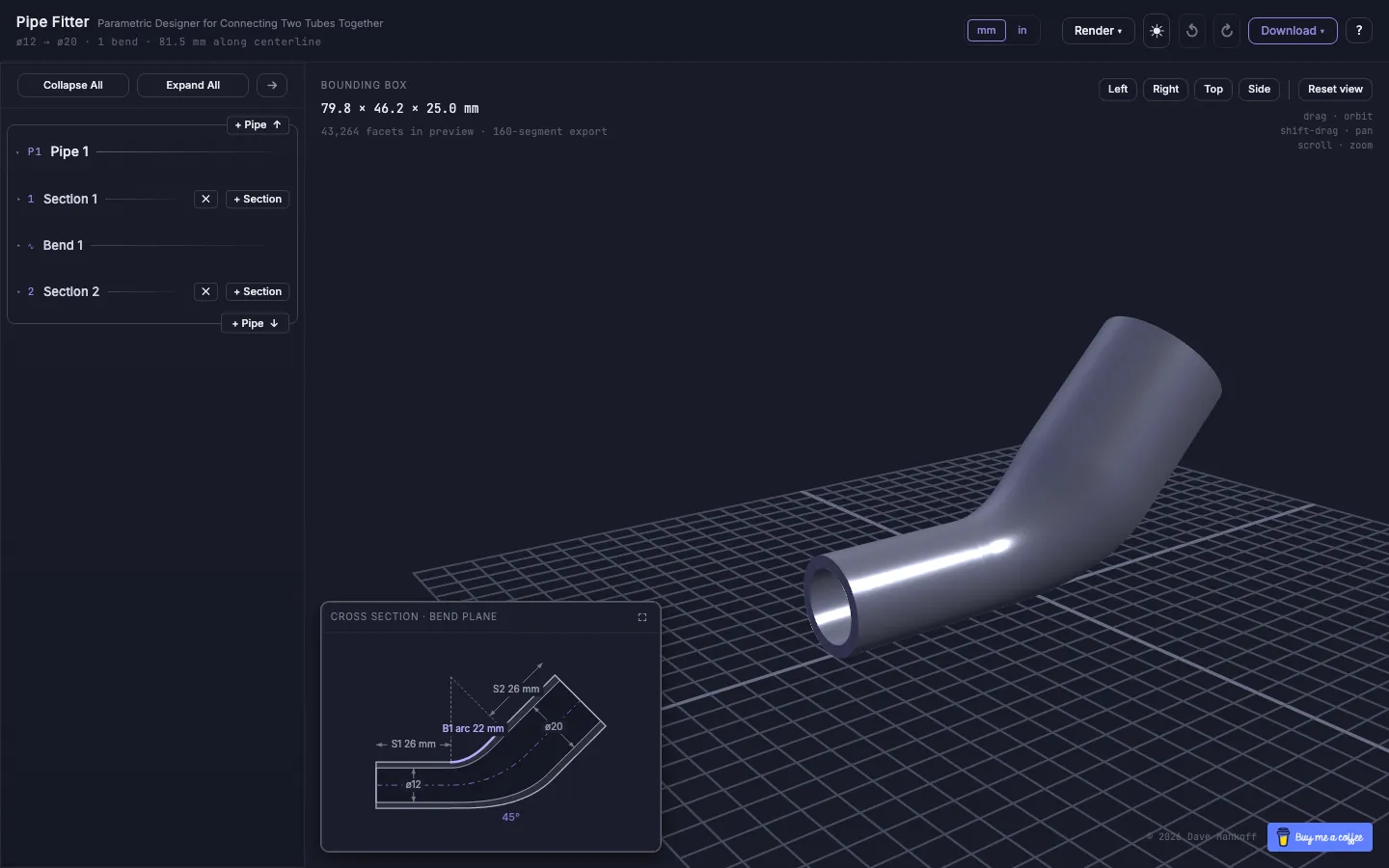Click the ø20 diameter label in the diagram

pos(554,726)
